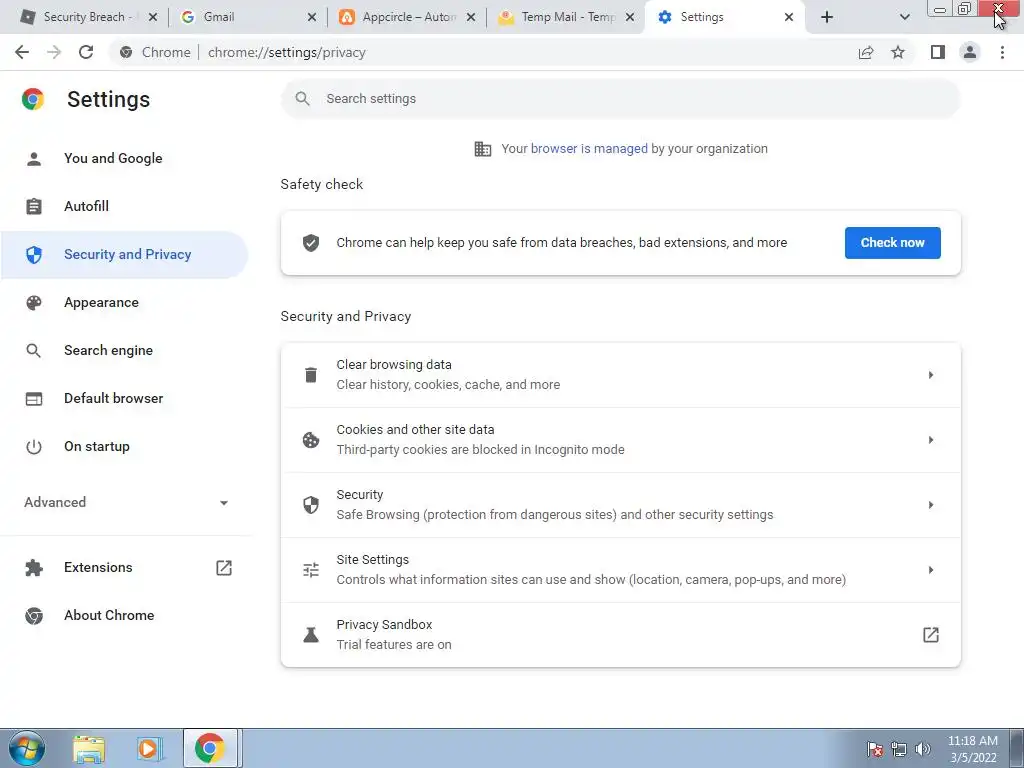Open Search engine settings
1024x768 pixels.
pos(124,351)
